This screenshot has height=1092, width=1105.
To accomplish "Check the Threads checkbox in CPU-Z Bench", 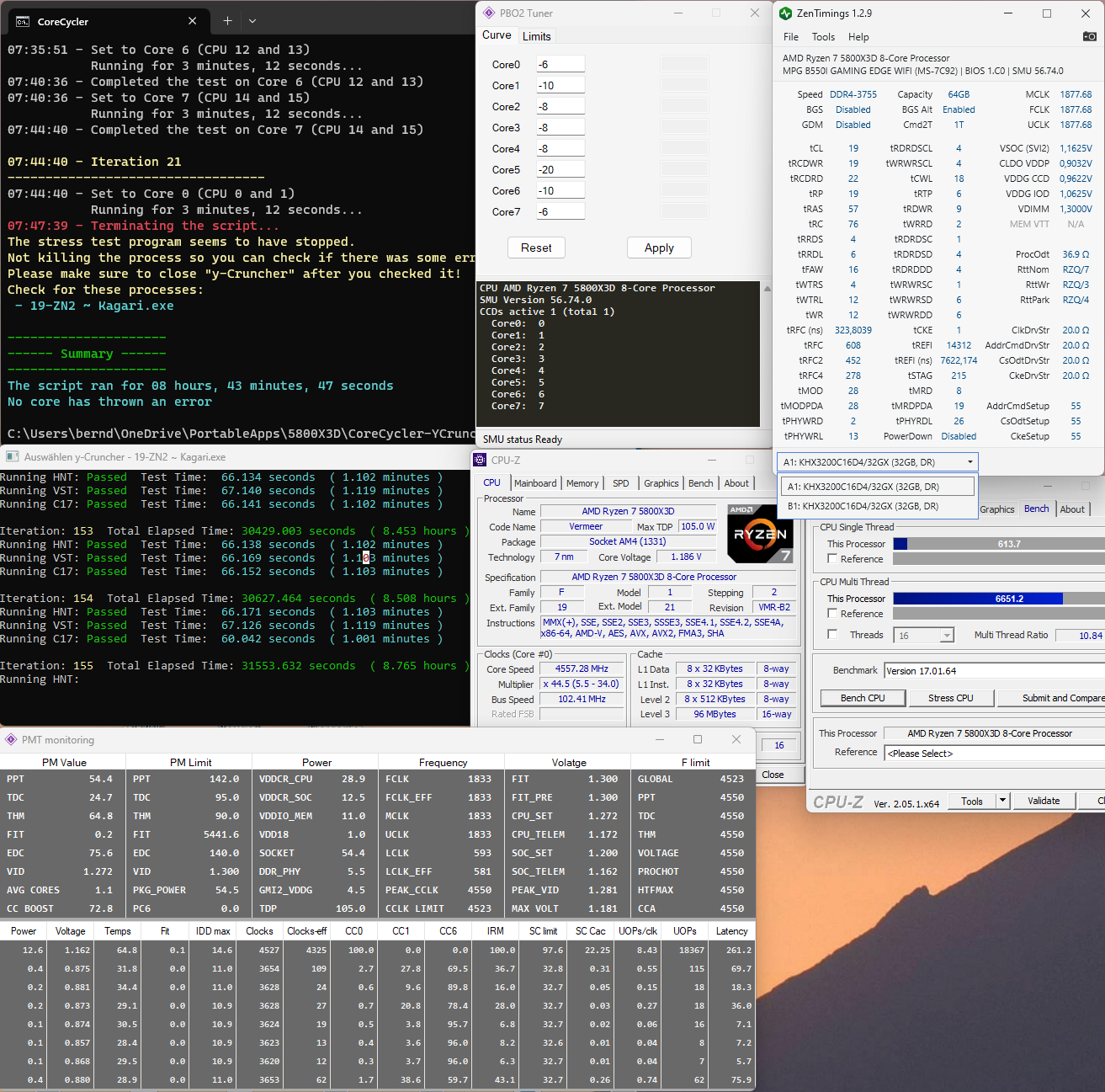I will pos(832,635).
